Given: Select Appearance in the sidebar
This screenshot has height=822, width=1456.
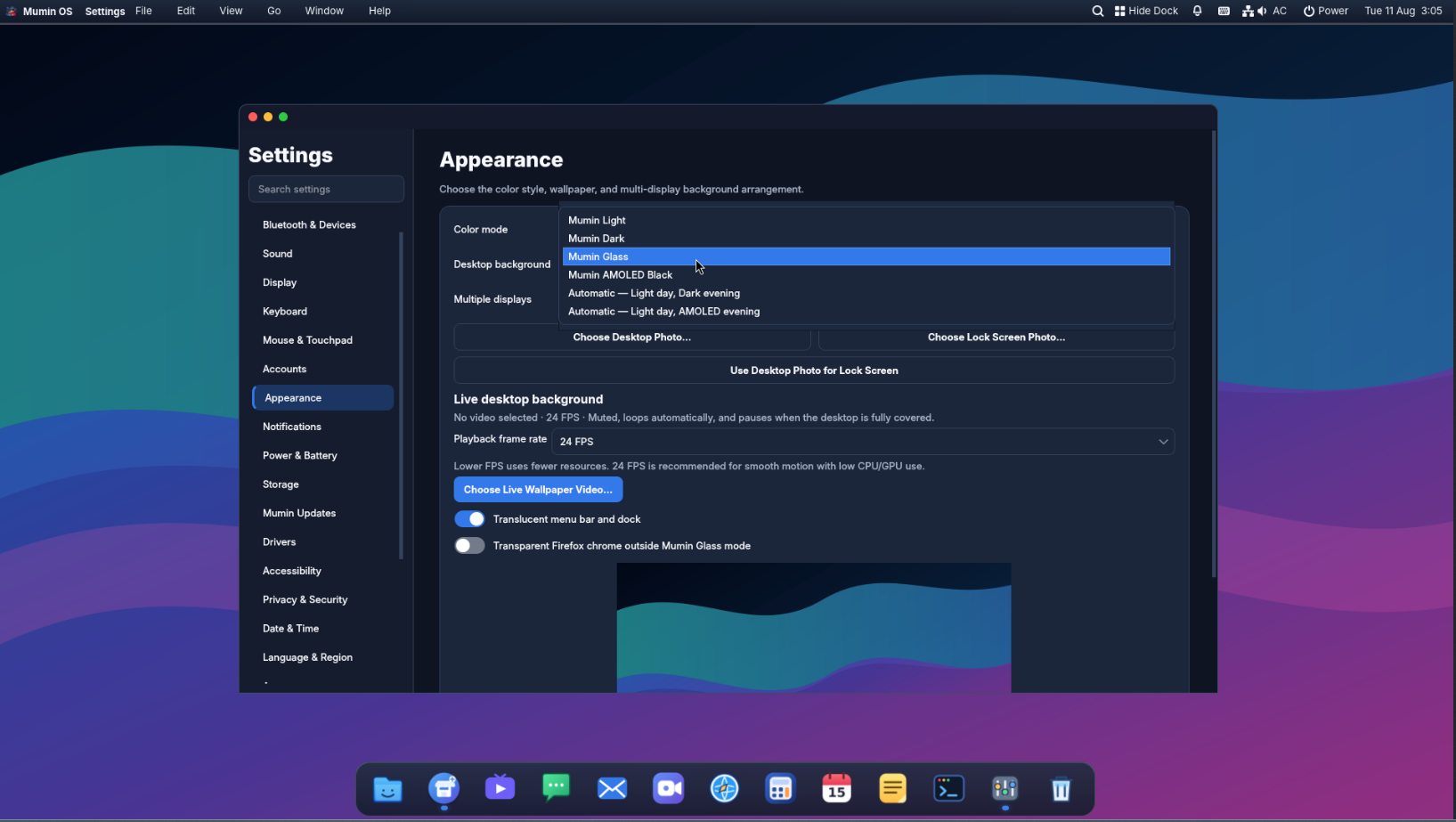Looking at the screenshot, I should click(x=323, y=398).
